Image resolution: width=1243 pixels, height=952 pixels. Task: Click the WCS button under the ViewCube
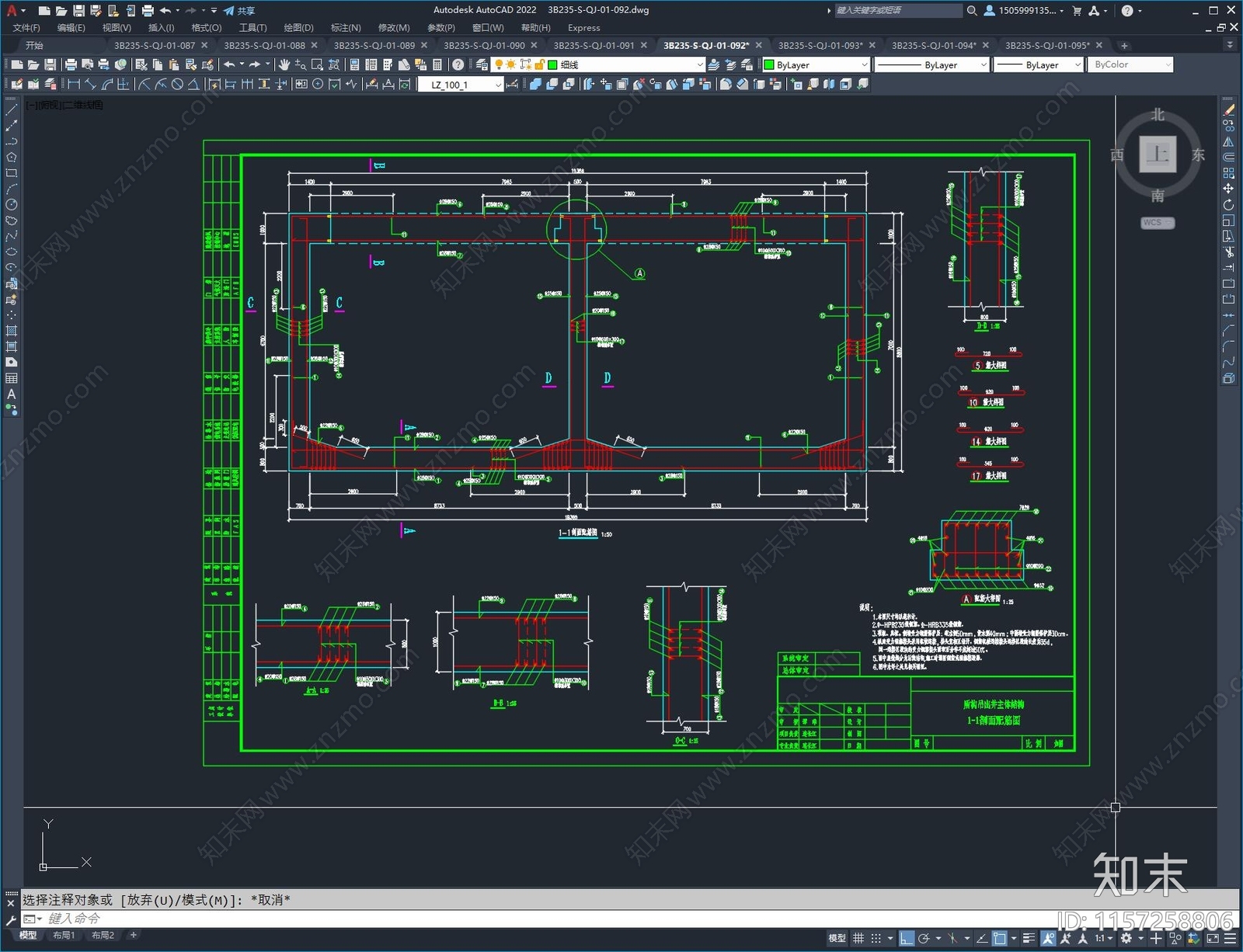[x=1157, y=223]
